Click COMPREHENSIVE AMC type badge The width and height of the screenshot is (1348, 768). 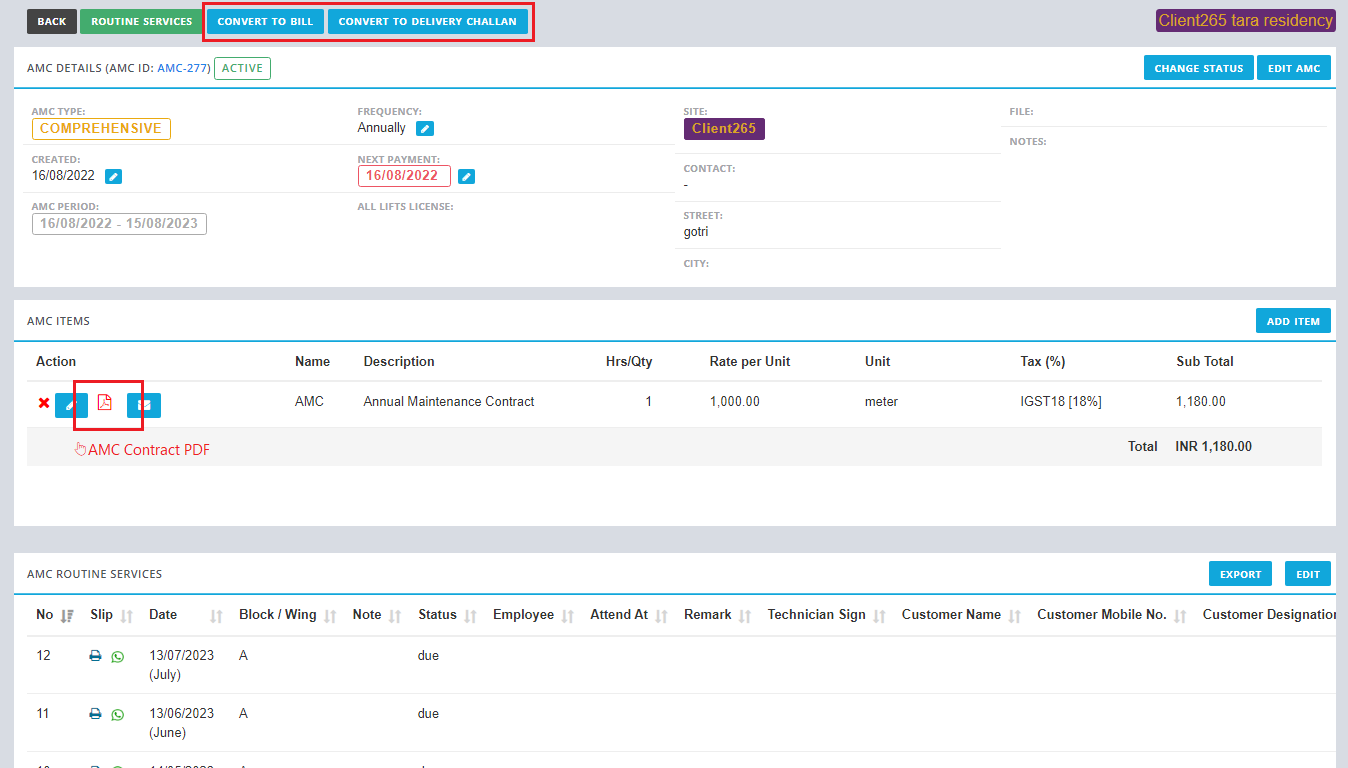(x=101, y=129)
